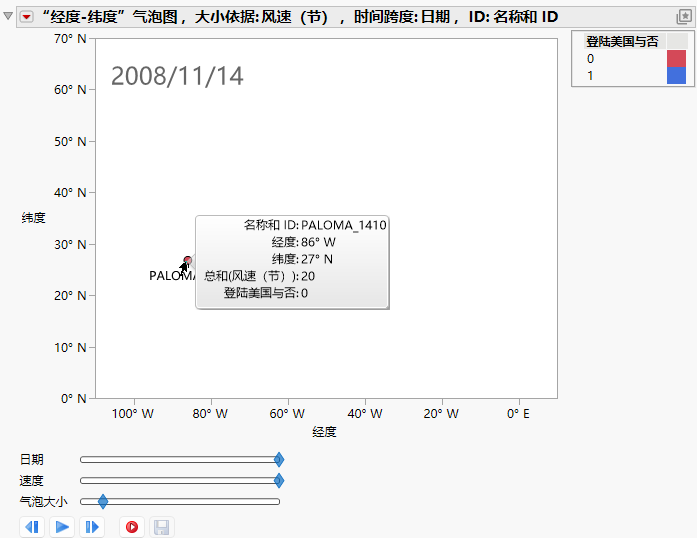The width and height of the screenshot is (697, 538).
Task: Click the 日期 slider handle
Action: click(279, 459)
